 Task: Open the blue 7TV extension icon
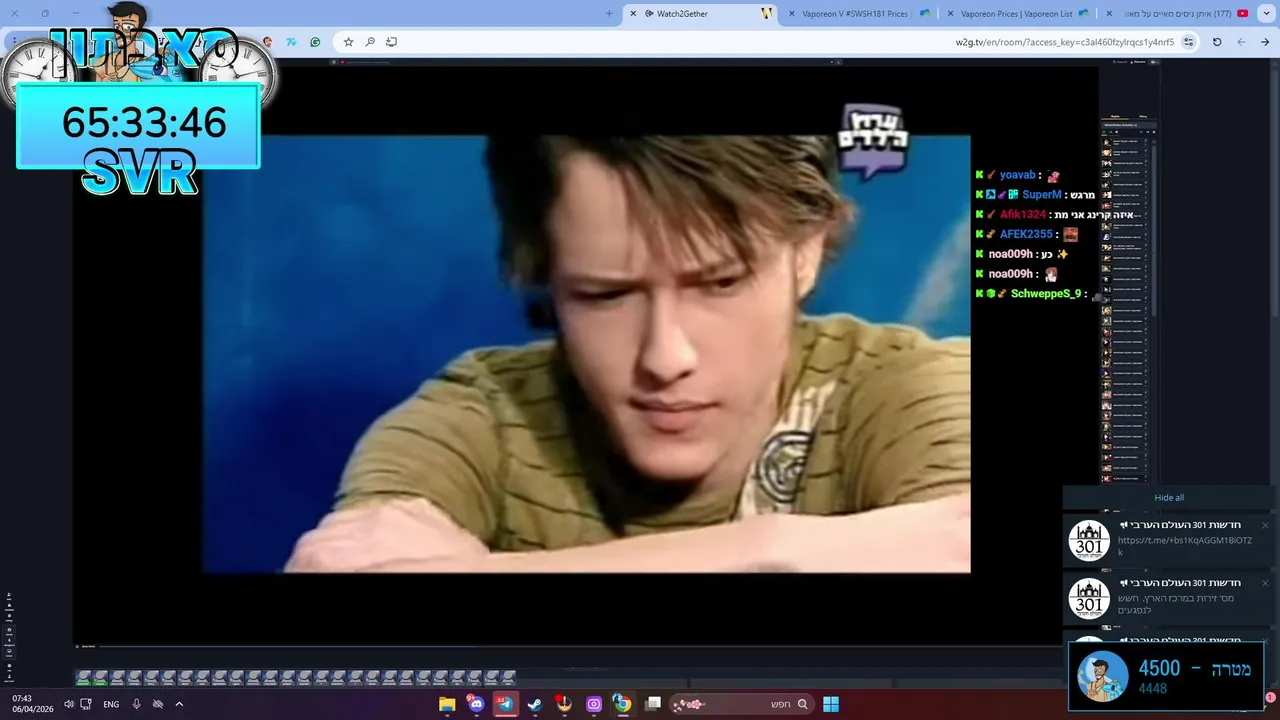point(291,42)
